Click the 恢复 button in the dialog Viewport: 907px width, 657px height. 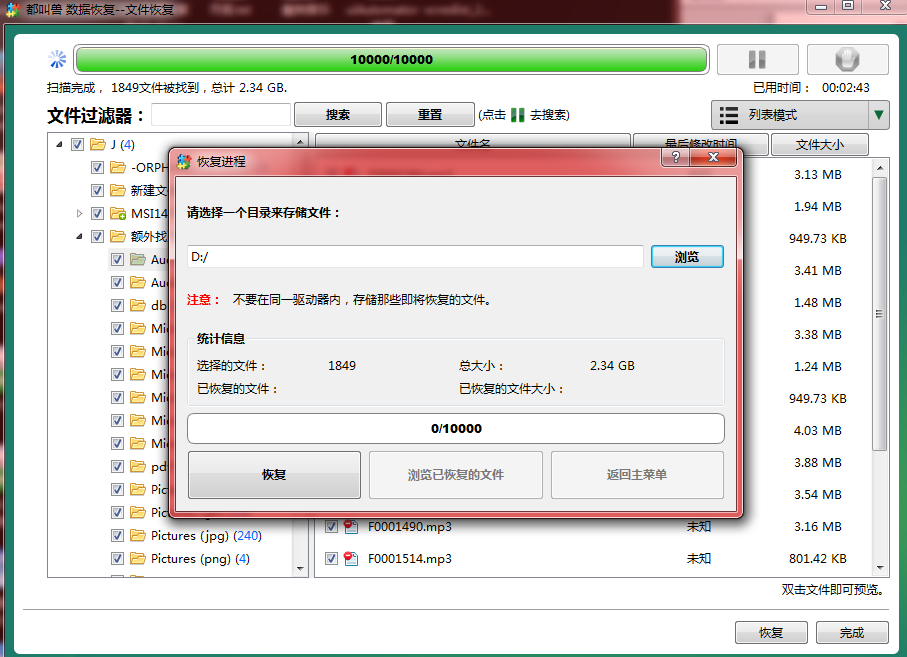[x=274, y=475]
